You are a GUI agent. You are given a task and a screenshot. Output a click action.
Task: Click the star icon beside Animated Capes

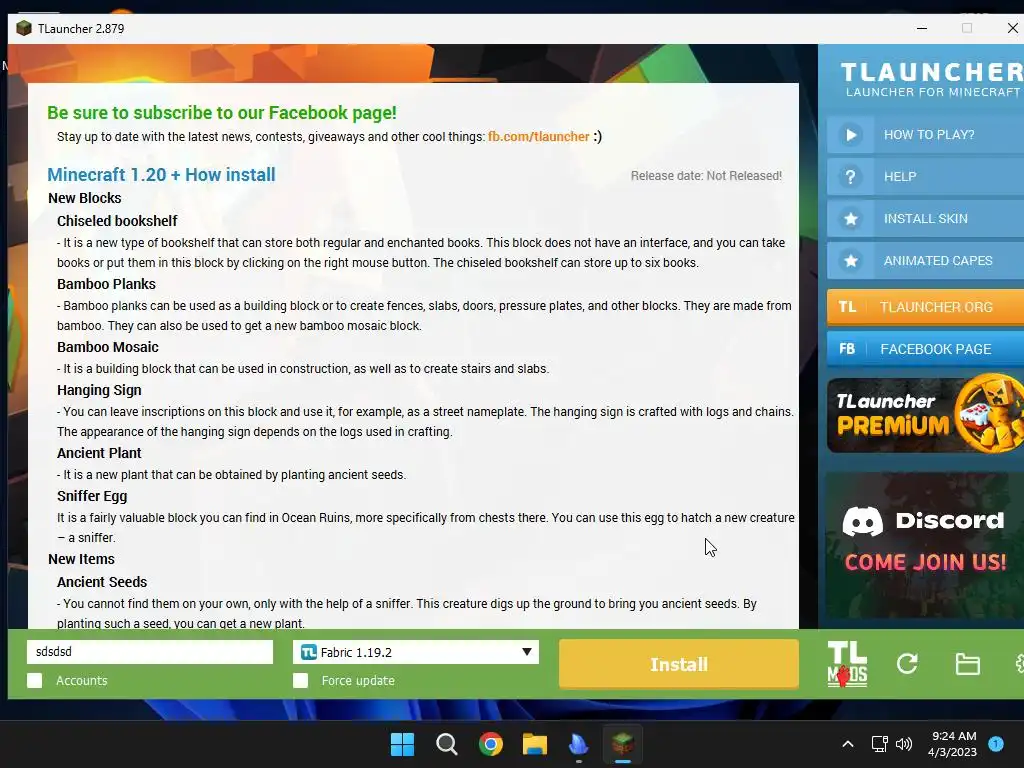pyautogui.click(x=850, y=261)
